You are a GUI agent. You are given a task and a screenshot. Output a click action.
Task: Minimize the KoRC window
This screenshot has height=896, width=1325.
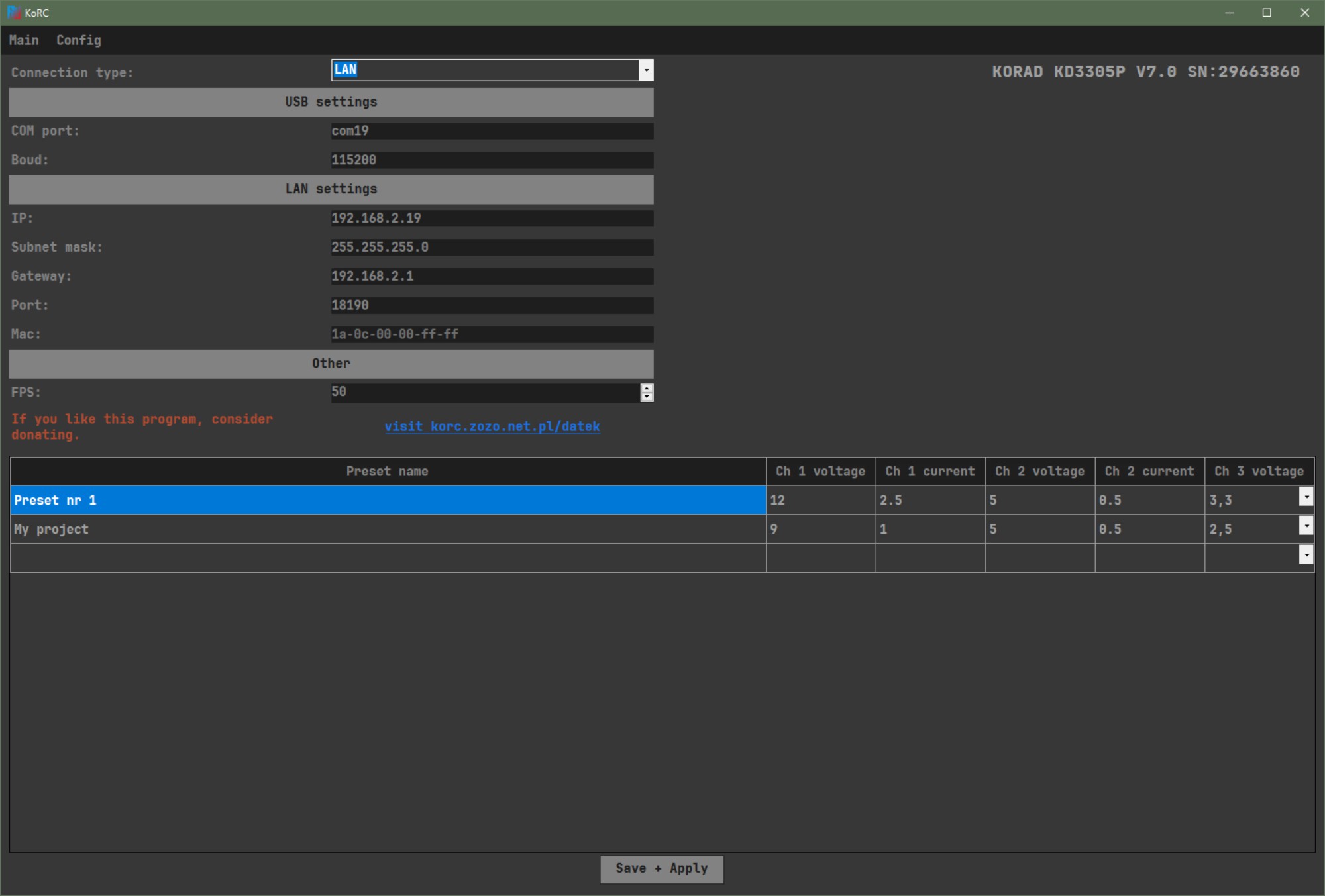point(1230,13)
